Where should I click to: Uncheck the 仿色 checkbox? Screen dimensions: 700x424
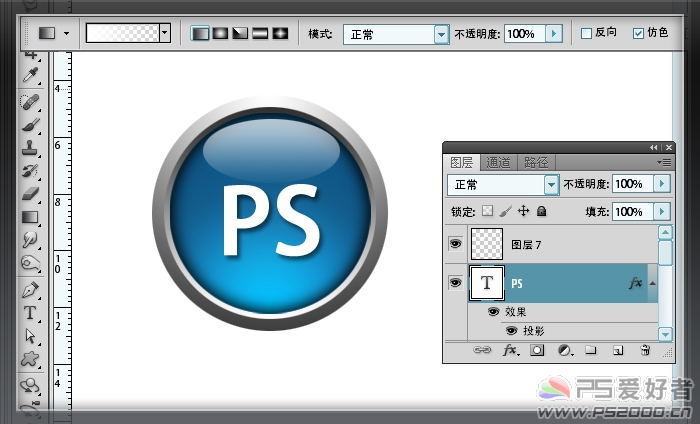pyautogui.click(x=638, y=33)
